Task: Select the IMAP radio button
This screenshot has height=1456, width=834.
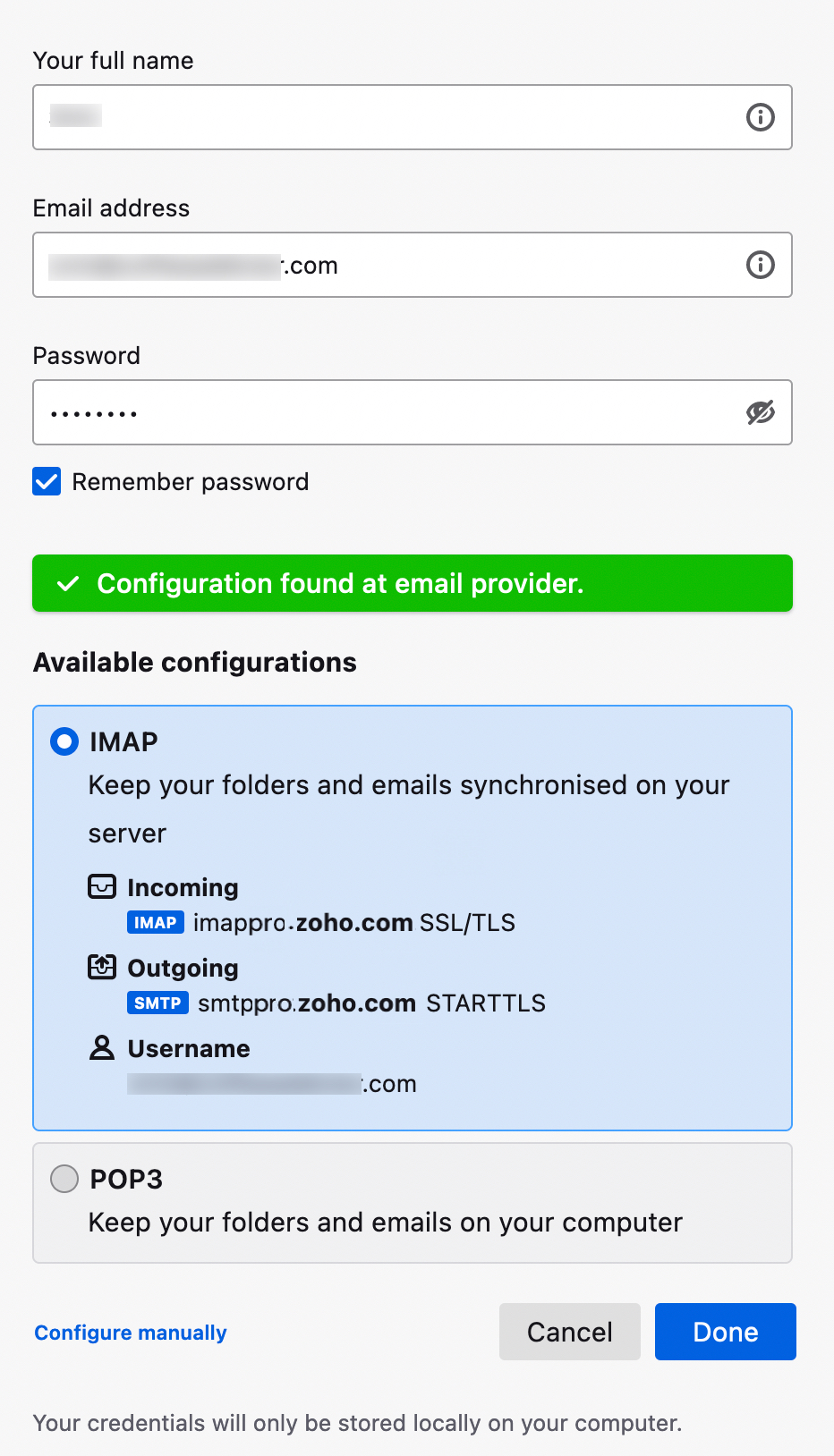Action: (63, 741)
